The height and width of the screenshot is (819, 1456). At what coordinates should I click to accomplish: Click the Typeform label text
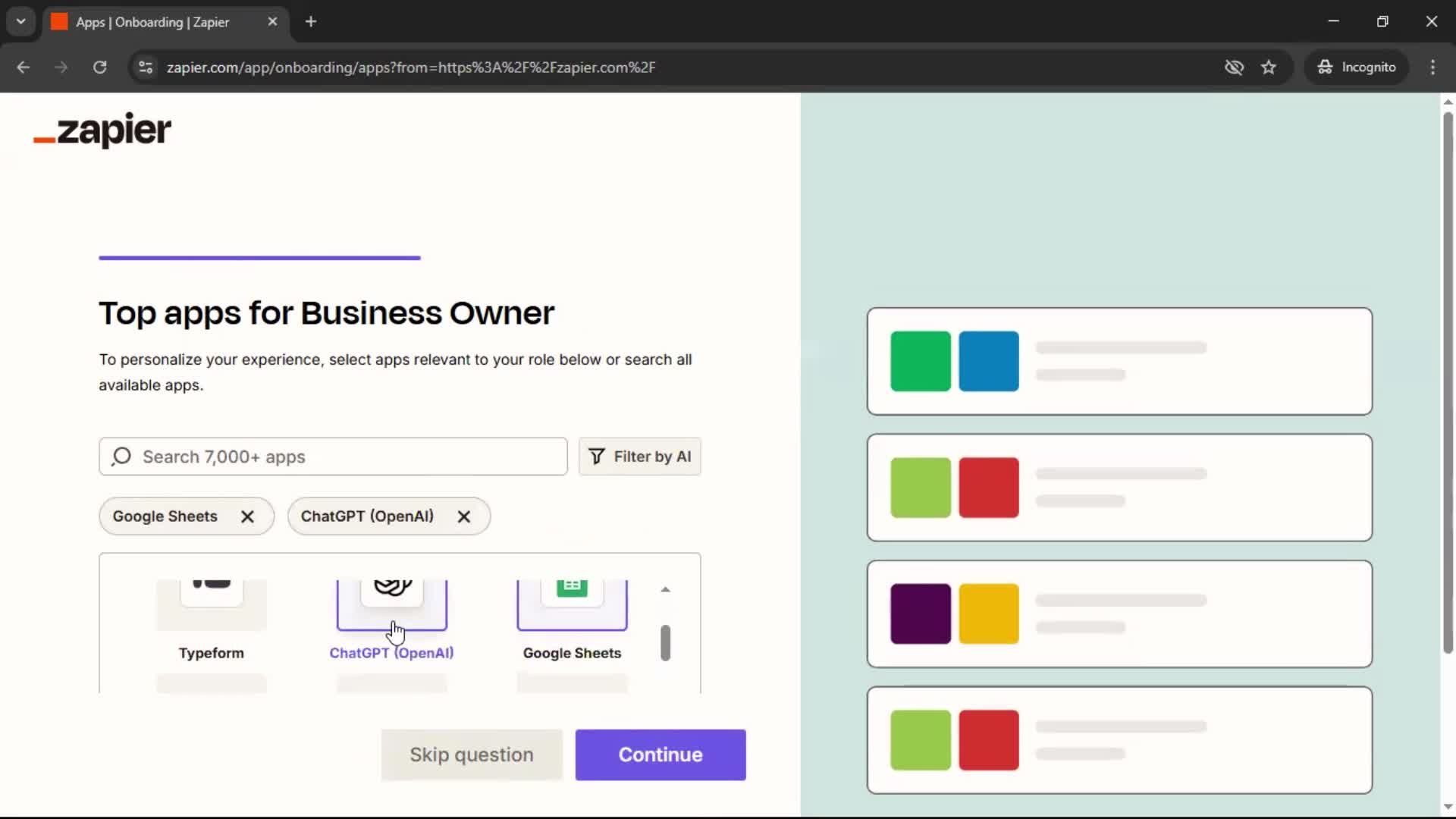pyautogui.click(x=212, y=653)
